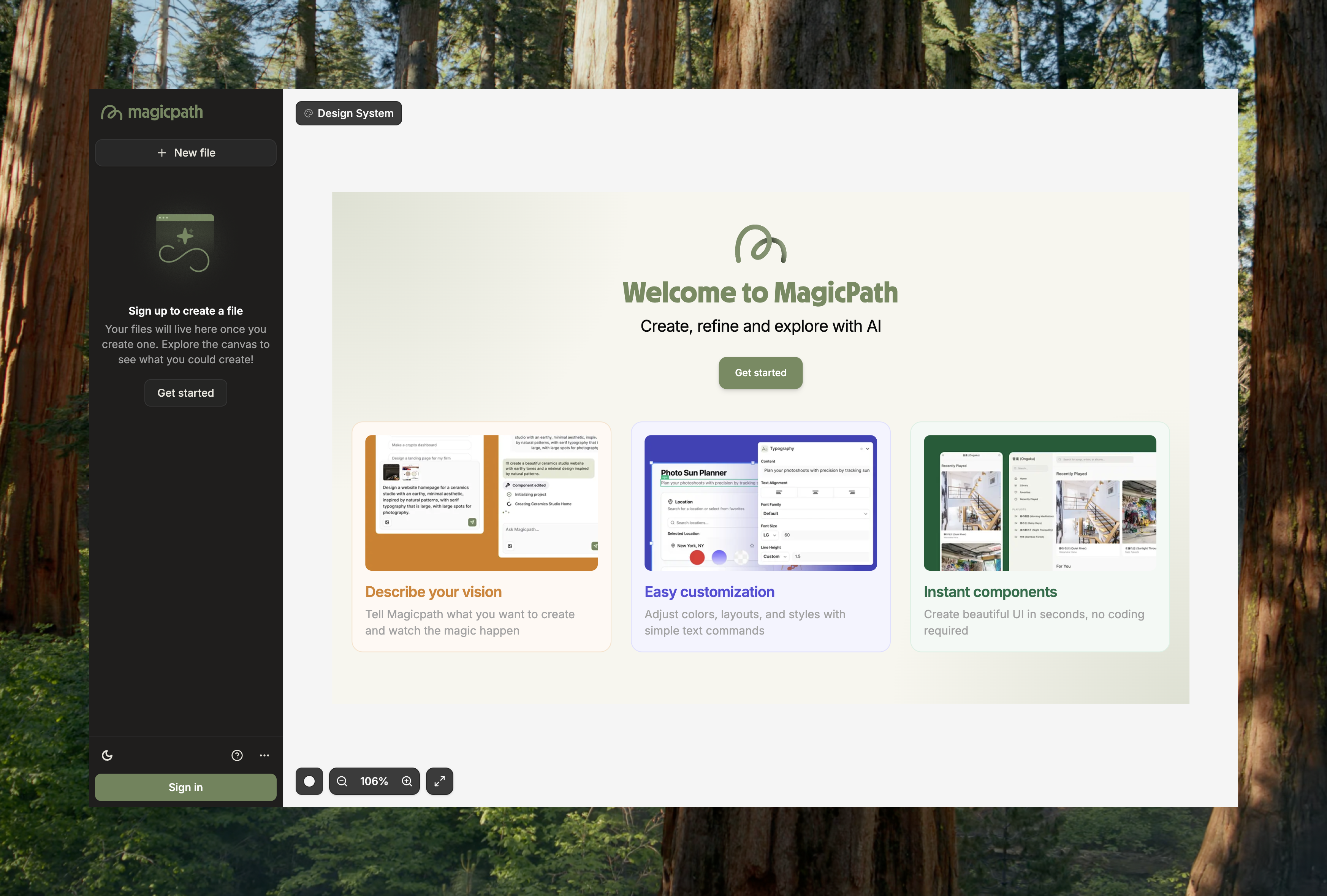Click the large MagicPath swirl logo on canvas
Viewport: 1327px width, 896px height.
click(x=760, y=244)
